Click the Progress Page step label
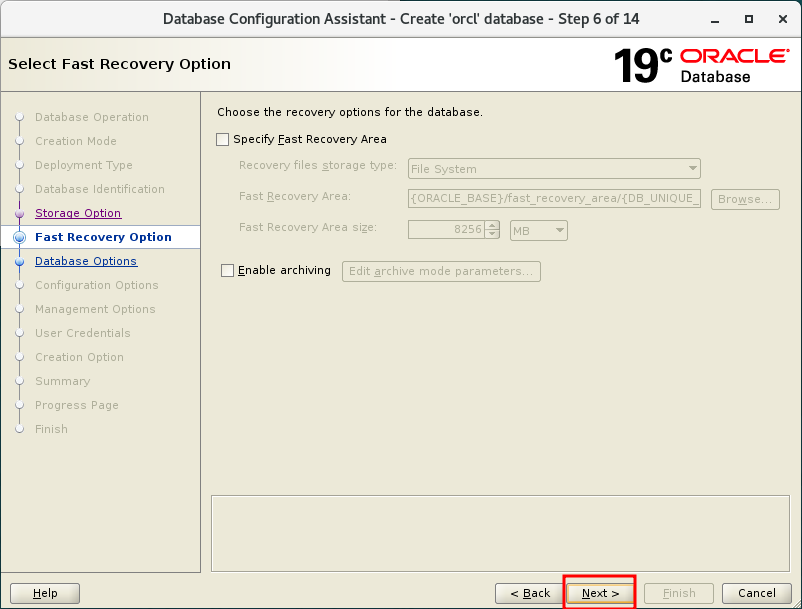Viewport: 802px width, 609px height. pos(77,405)
